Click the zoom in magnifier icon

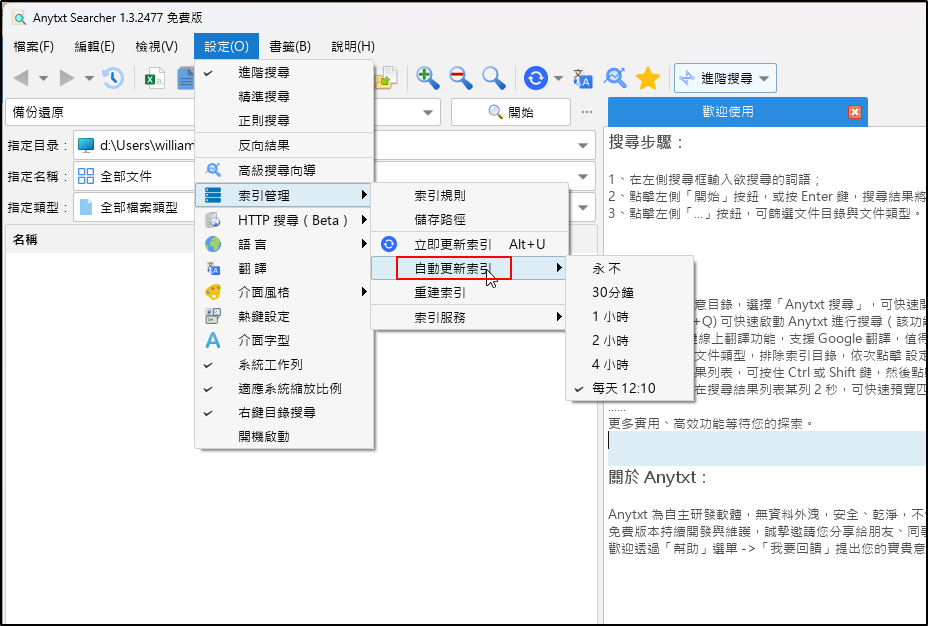pos(428,78)
